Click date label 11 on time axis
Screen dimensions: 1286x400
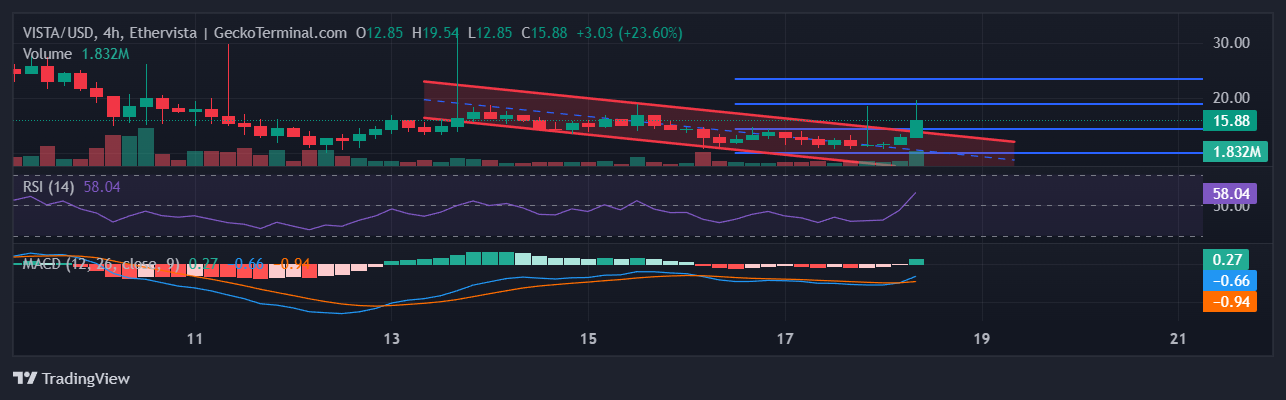[x=195, y=338]
